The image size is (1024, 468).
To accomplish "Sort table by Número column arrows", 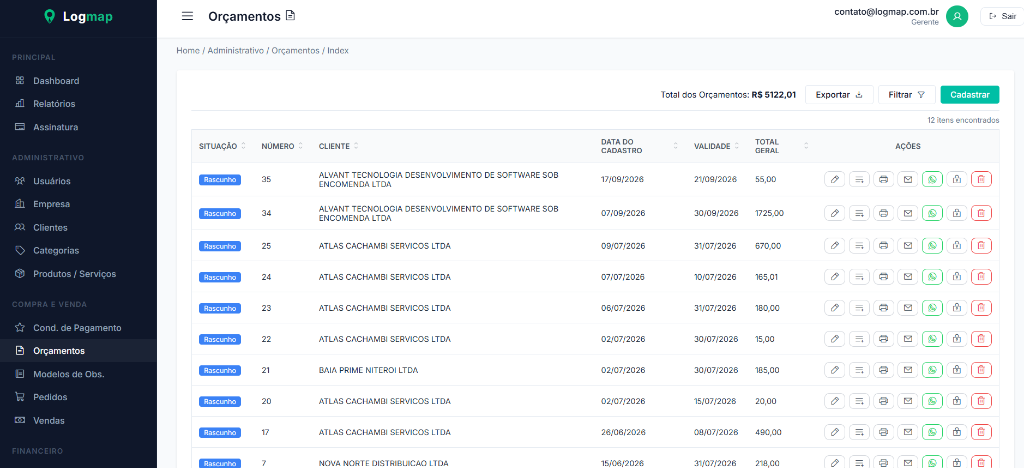I will click(300, 146).
